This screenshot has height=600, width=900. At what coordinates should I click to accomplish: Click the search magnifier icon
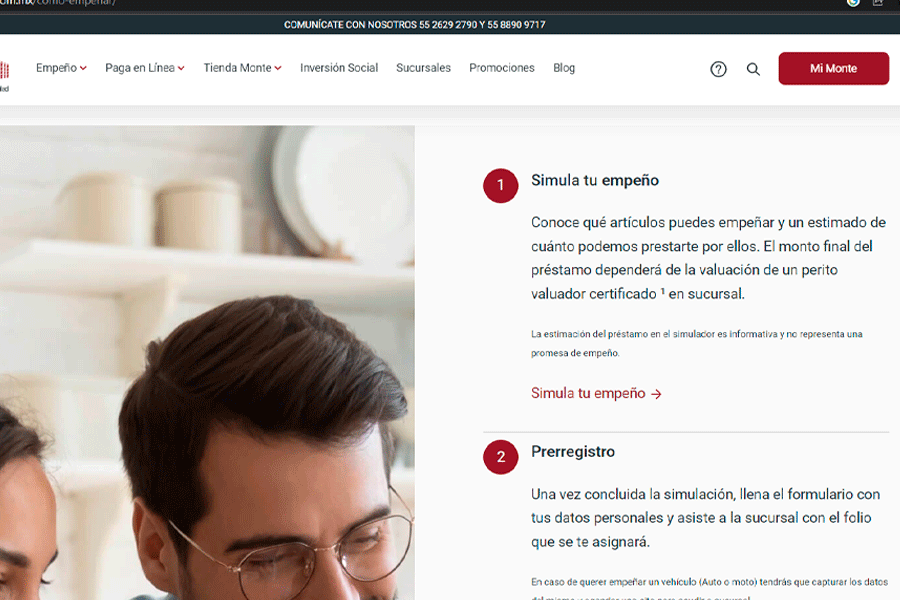(753, 69)
